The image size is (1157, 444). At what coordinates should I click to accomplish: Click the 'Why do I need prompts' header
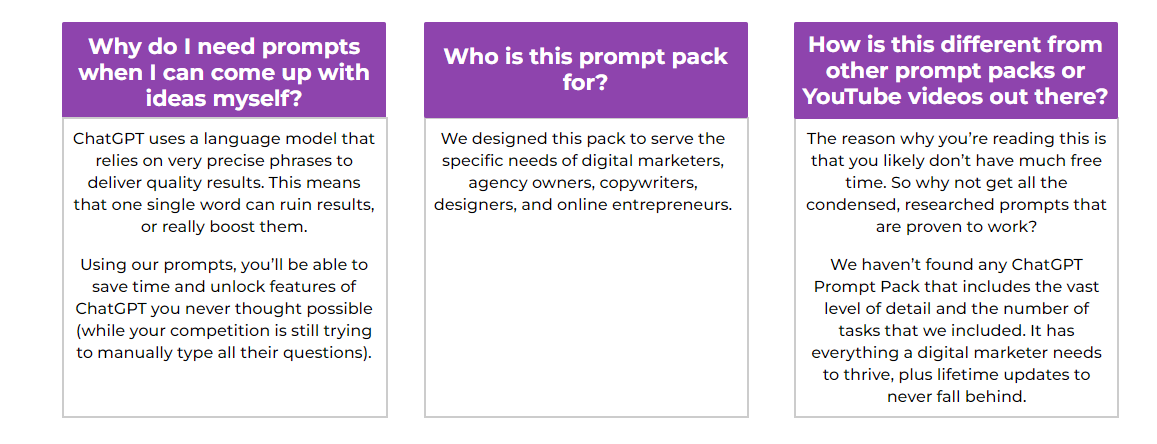pyautogui.click(x=224, y=70)
